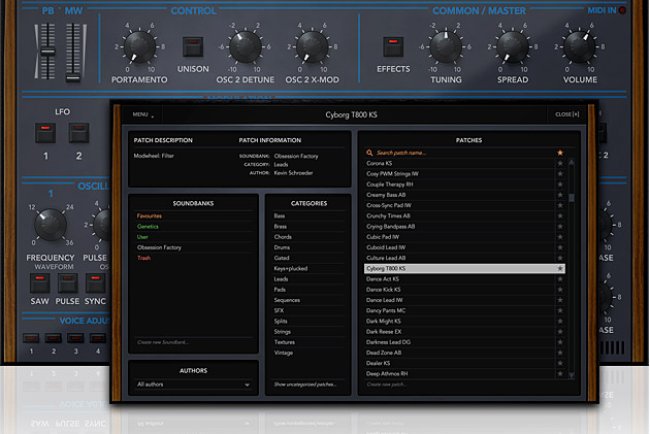Click the patch list scroll-down arrow
The height and width of the screenshot is (434, 650).
coord(571,375)
